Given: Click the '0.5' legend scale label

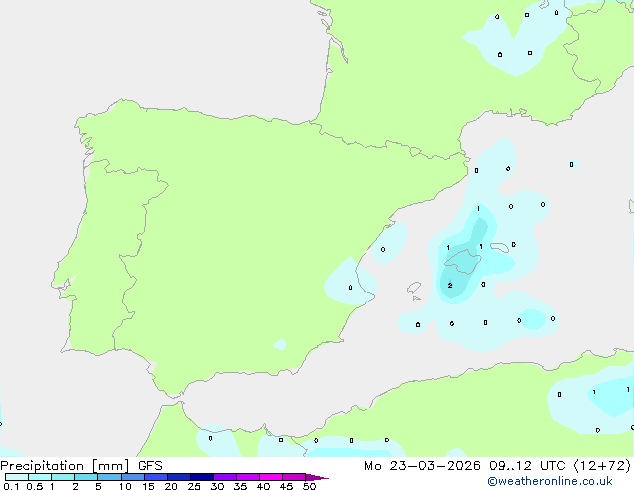Looking at the screenshot, I should (x=35, y=486).
